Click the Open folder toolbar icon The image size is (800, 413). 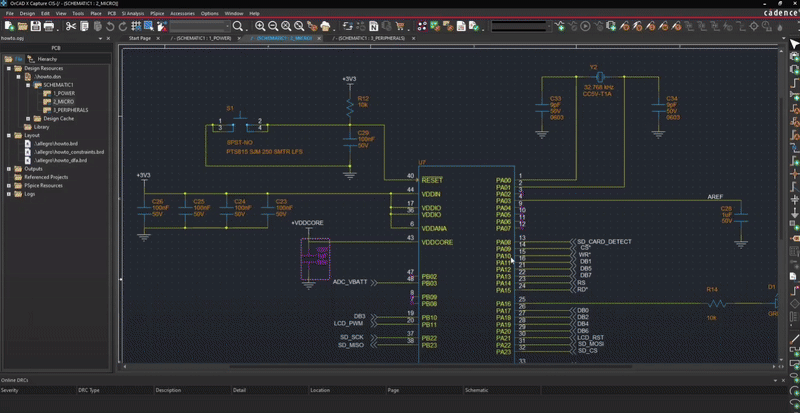(x=22, y=26)
